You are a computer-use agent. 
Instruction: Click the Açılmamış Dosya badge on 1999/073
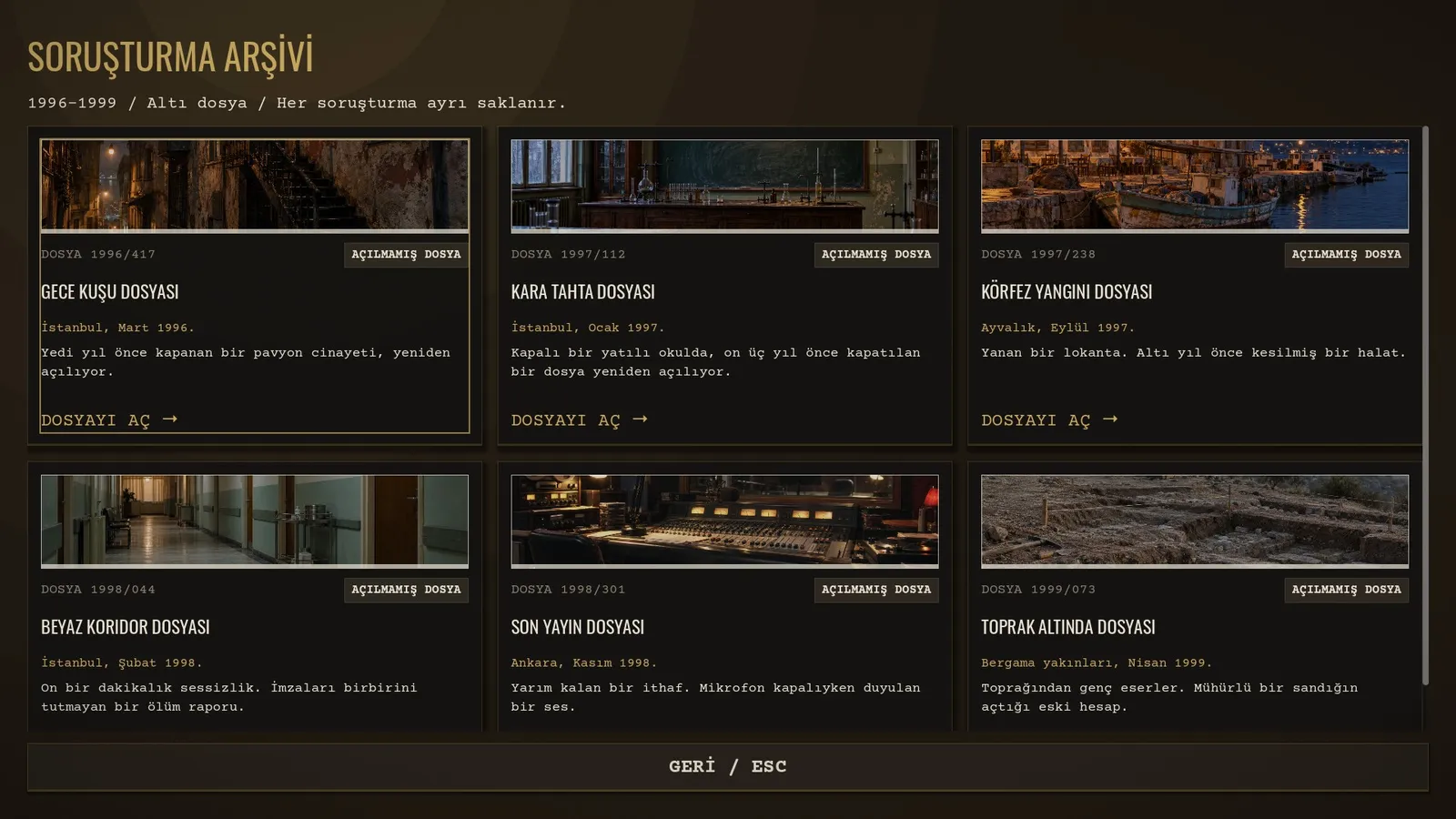point(1346,590)
